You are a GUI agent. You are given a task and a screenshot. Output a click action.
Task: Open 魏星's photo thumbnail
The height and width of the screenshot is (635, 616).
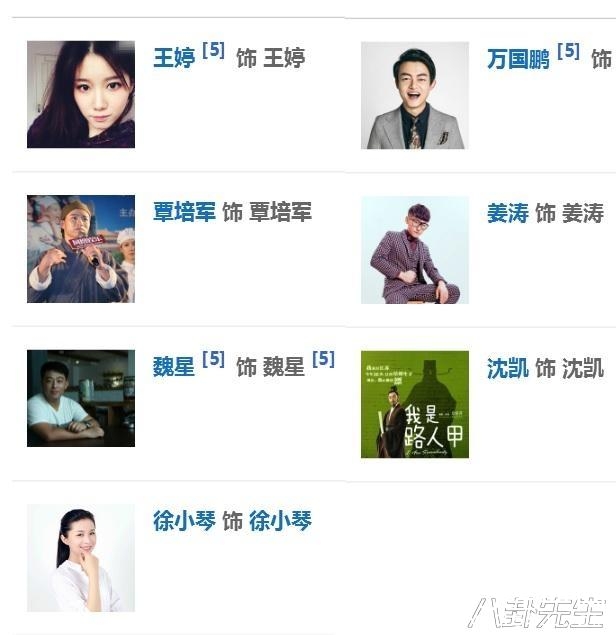[81, 398]
